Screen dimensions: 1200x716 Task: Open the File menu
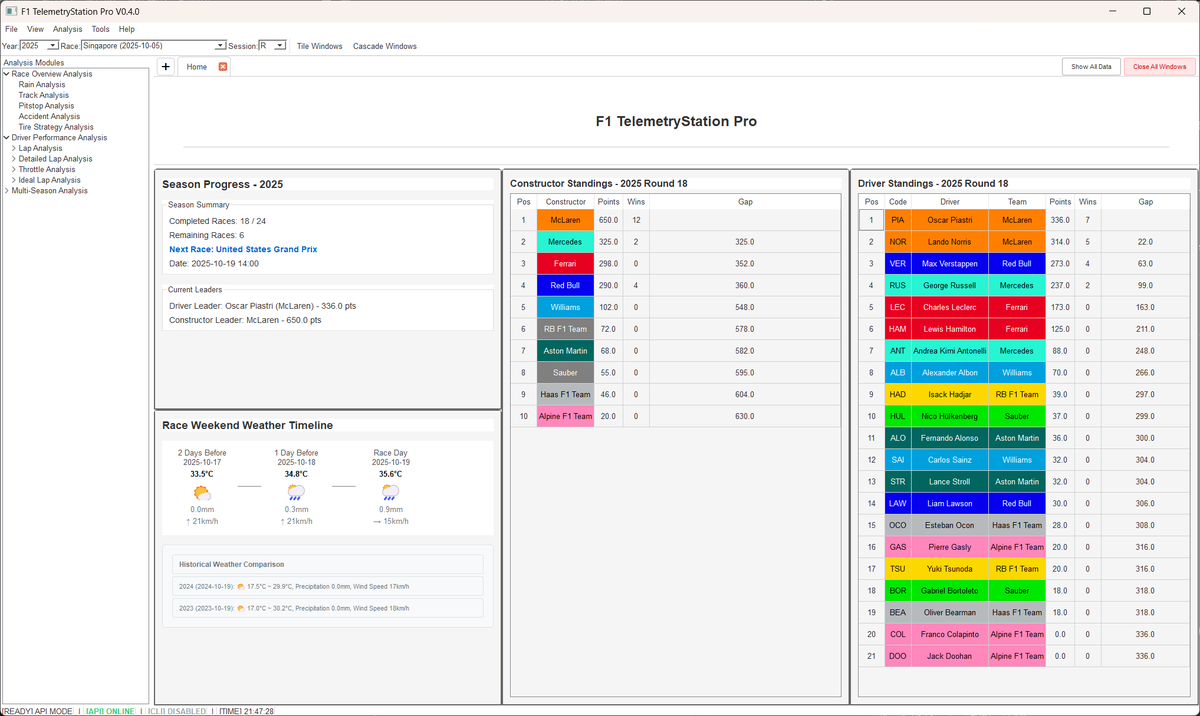click(x=11, y=29)
